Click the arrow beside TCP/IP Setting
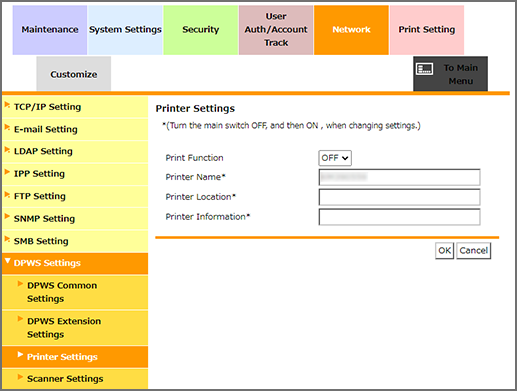 point(7,105)
